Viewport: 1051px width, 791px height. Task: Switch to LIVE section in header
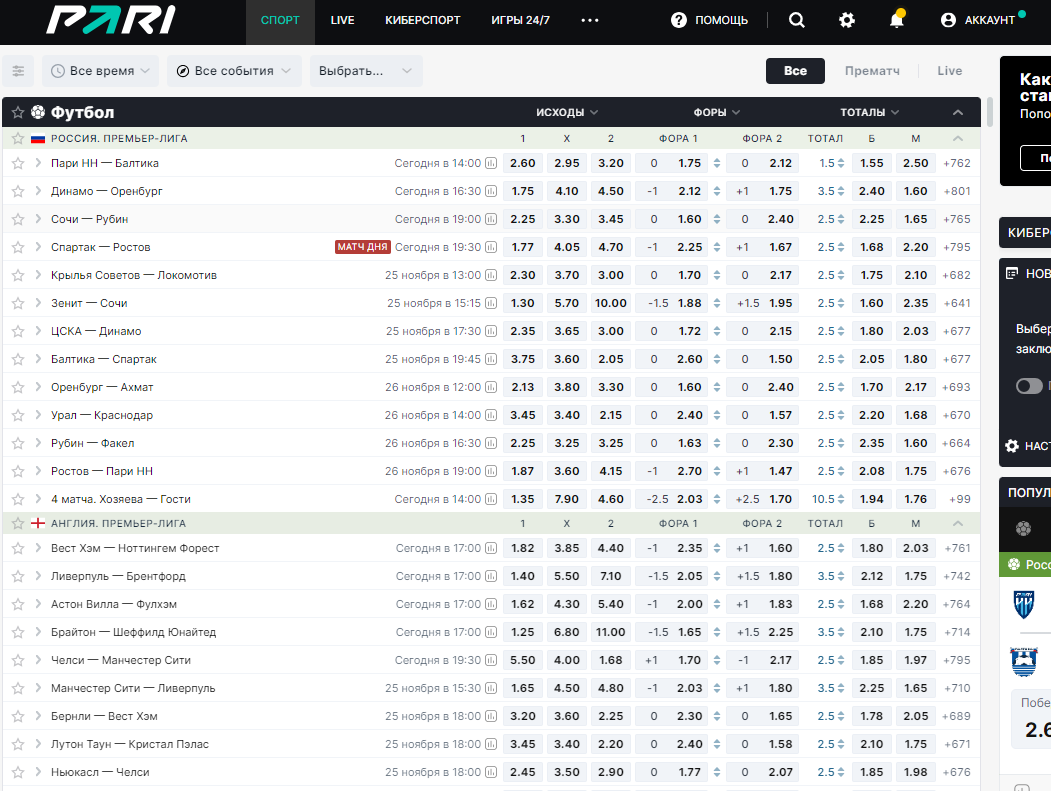pos(342,20)
